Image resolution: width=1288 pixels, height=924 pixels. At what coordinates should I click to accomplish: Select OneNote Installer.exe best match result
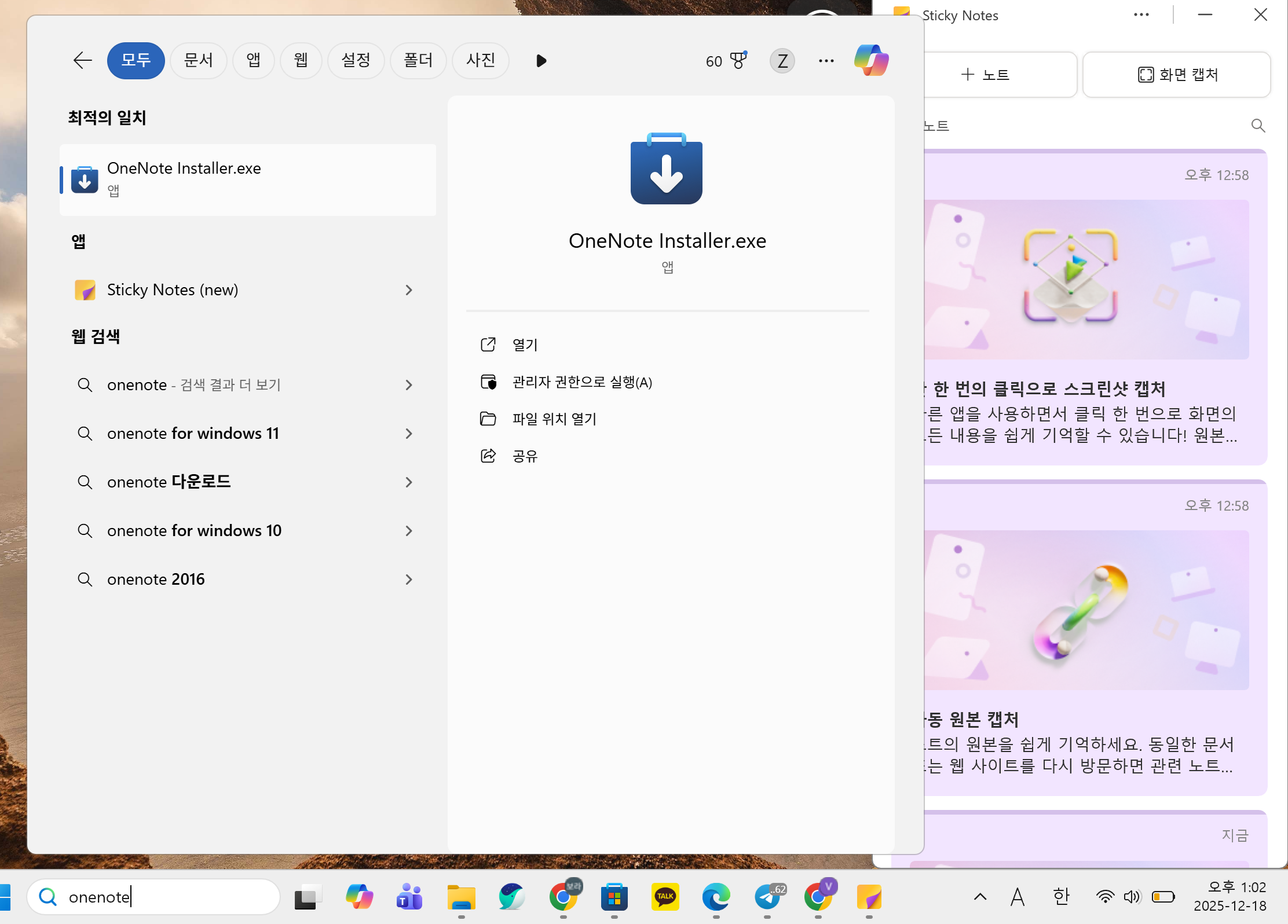(x=248, y=180)
